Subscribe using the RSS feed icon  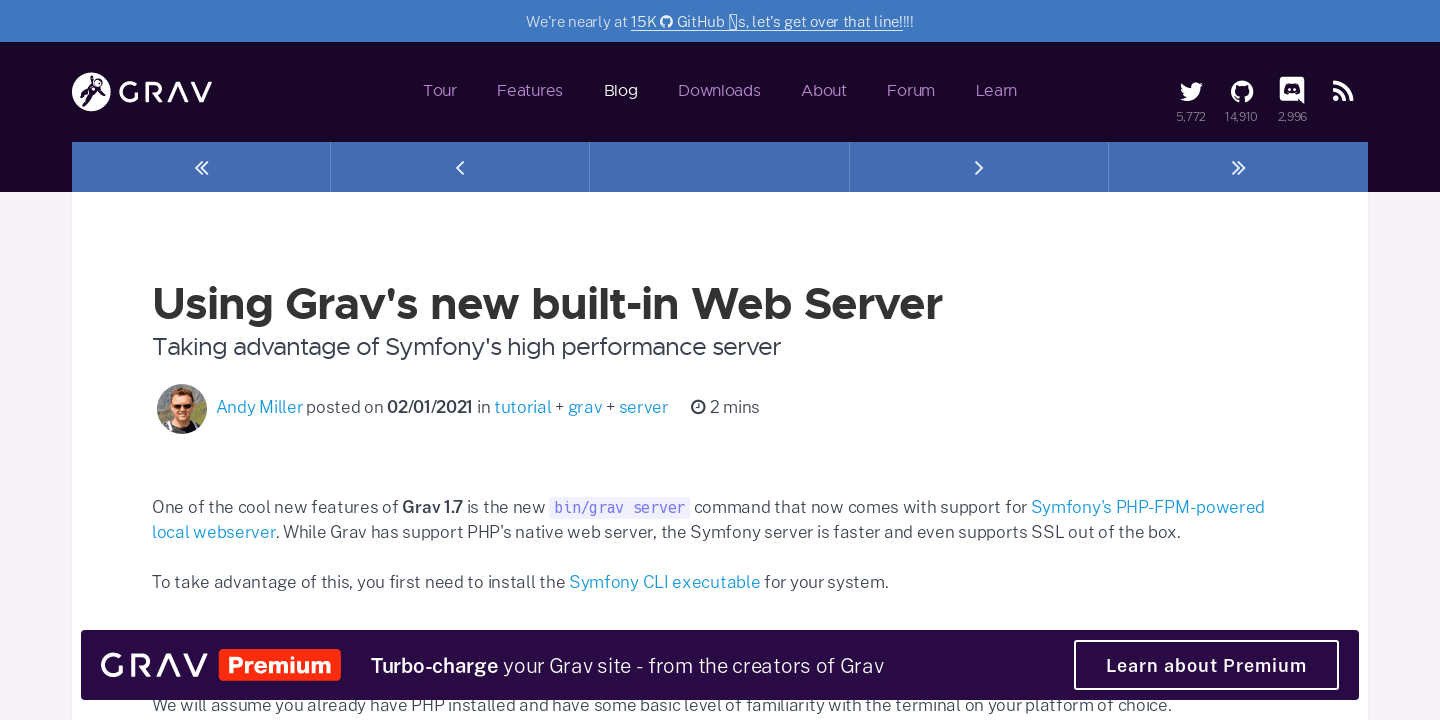click(1342, 90)
